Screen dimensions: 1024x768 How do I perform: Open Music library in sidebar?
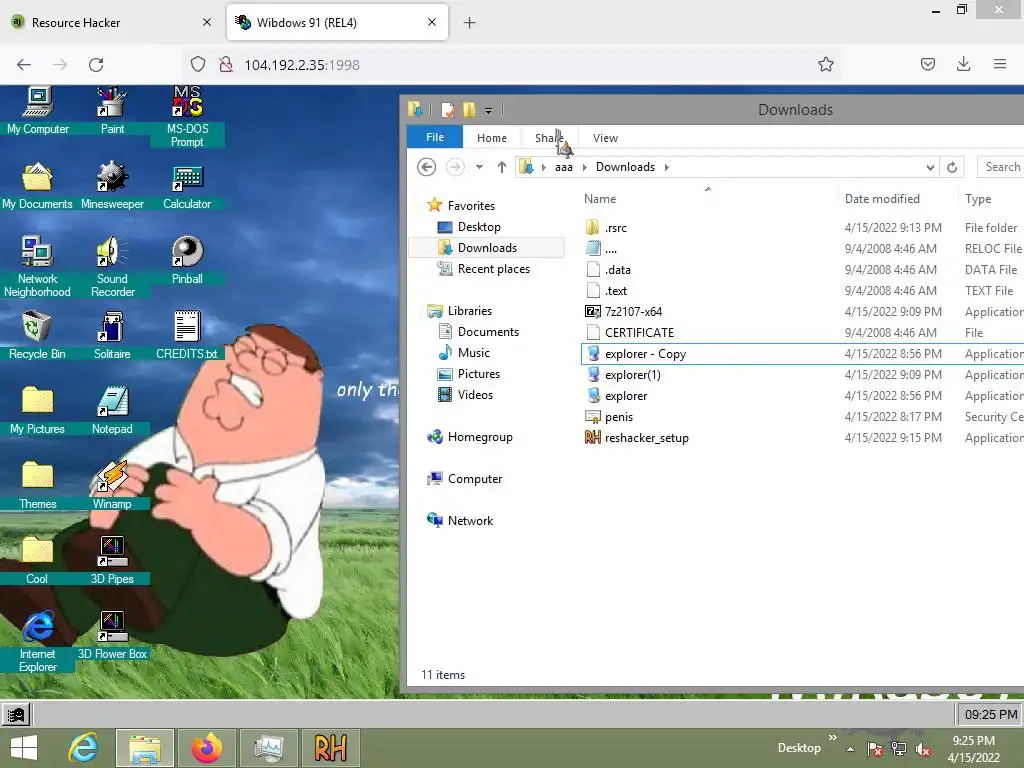pos(473,353)
